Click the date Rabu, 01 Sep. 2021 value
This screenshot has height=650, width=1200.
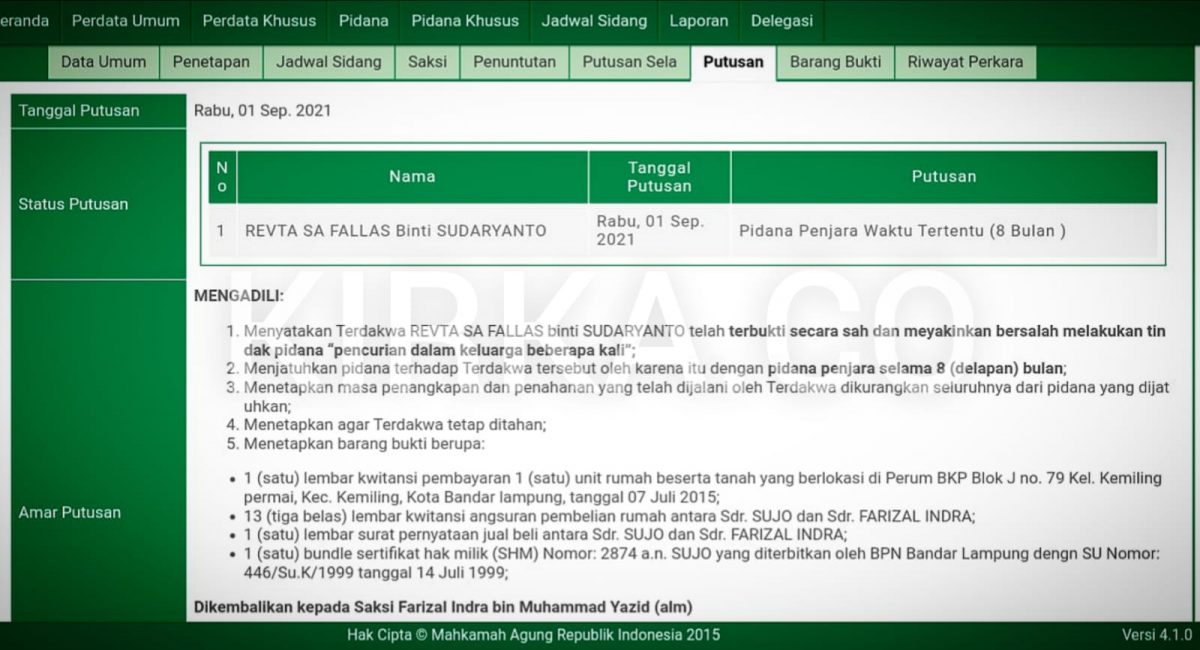point(262,111)
